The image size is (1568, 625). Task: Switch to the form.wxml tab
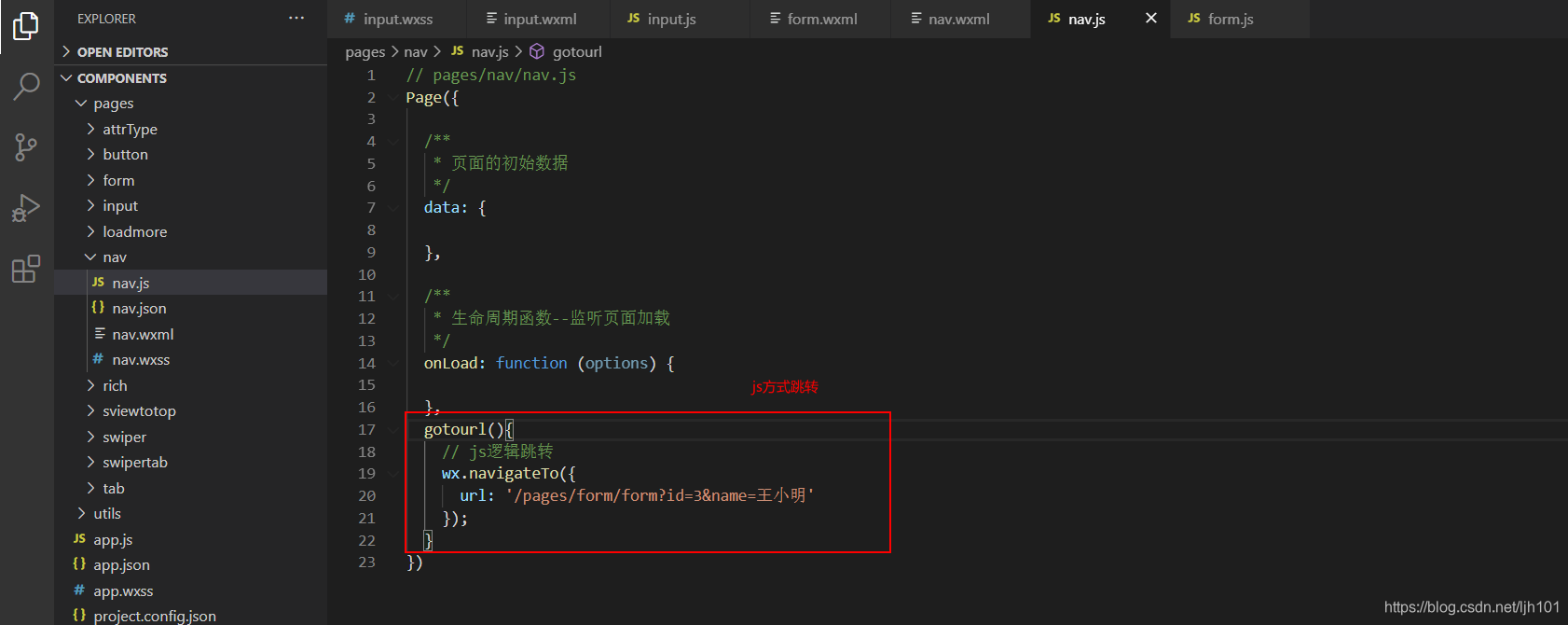click(820, 19)
